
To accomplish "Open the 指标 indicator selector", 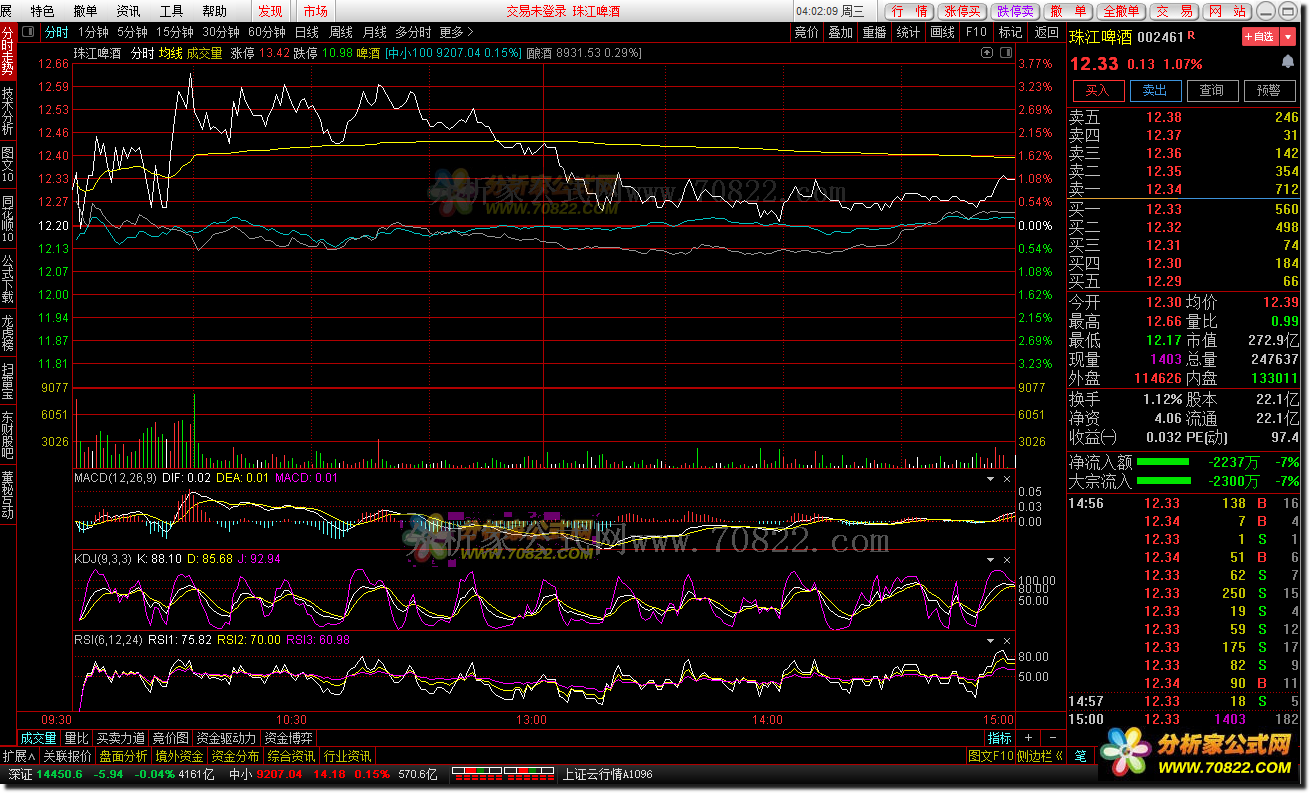I will point(1000,738).
